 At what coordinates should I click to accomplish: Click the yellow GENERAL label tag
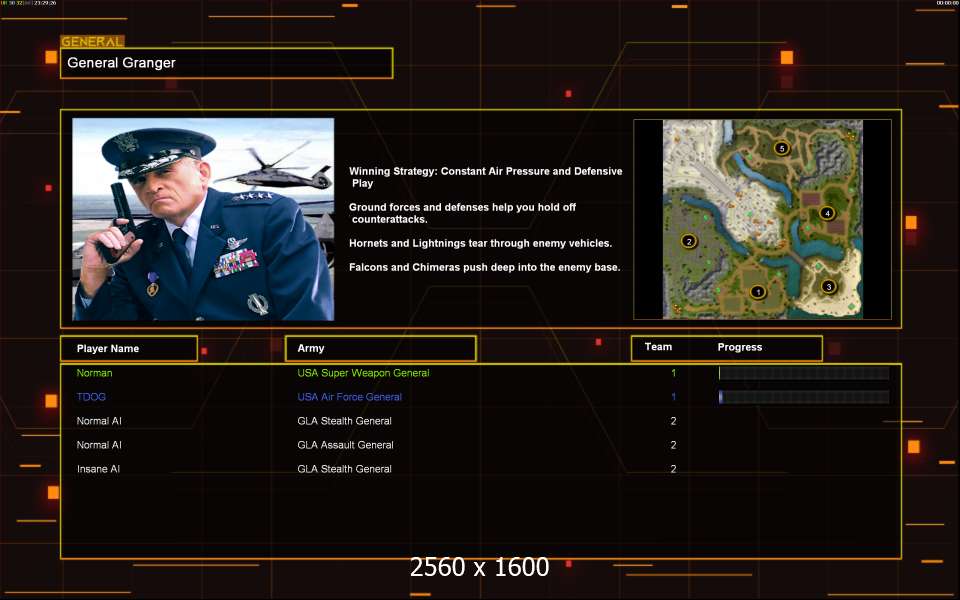point(92,42)
